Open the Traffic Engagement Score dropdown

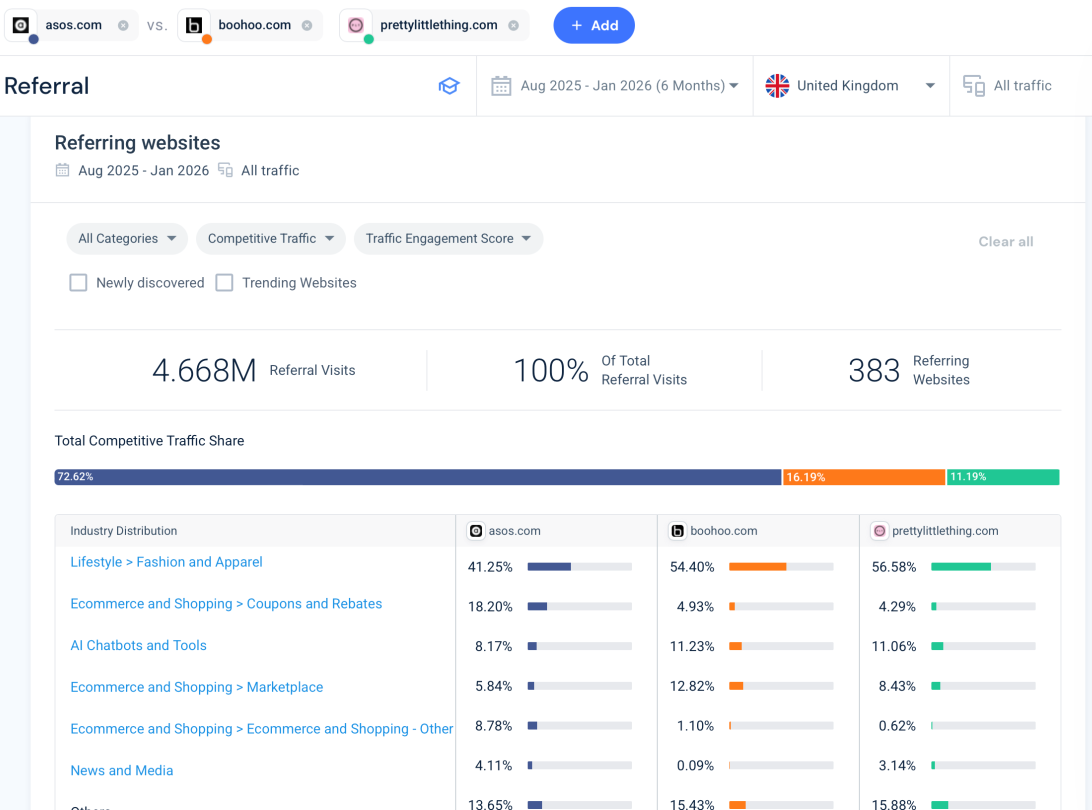448,239
